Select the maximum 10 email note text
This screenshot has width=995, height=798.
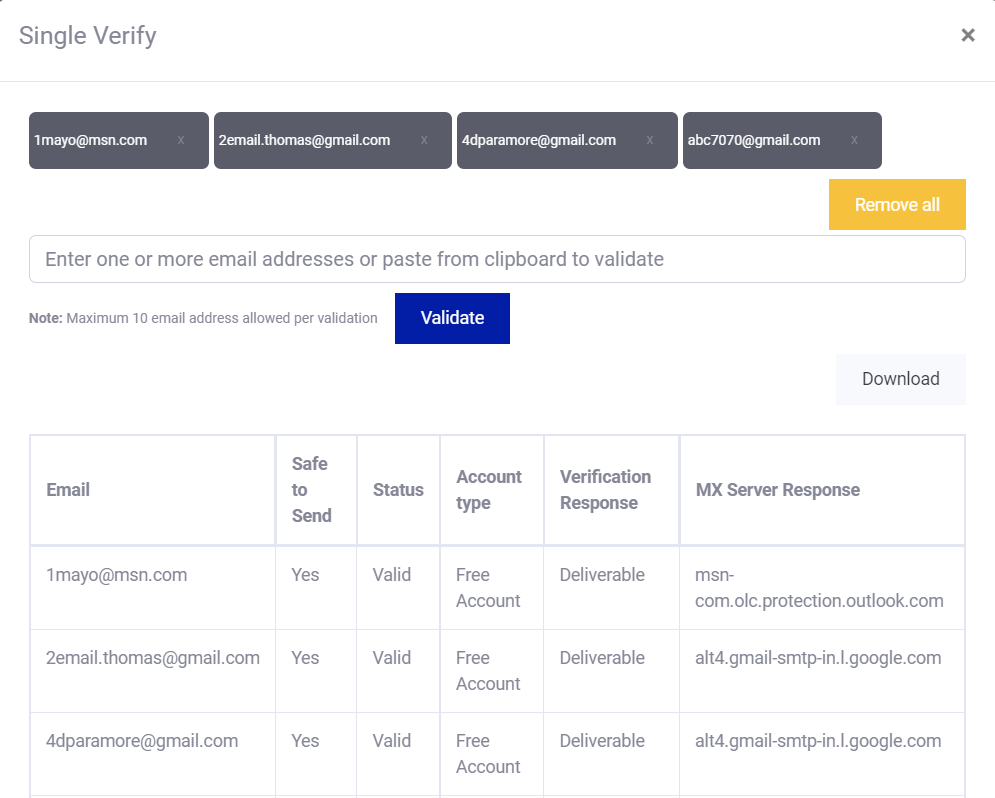203,318
